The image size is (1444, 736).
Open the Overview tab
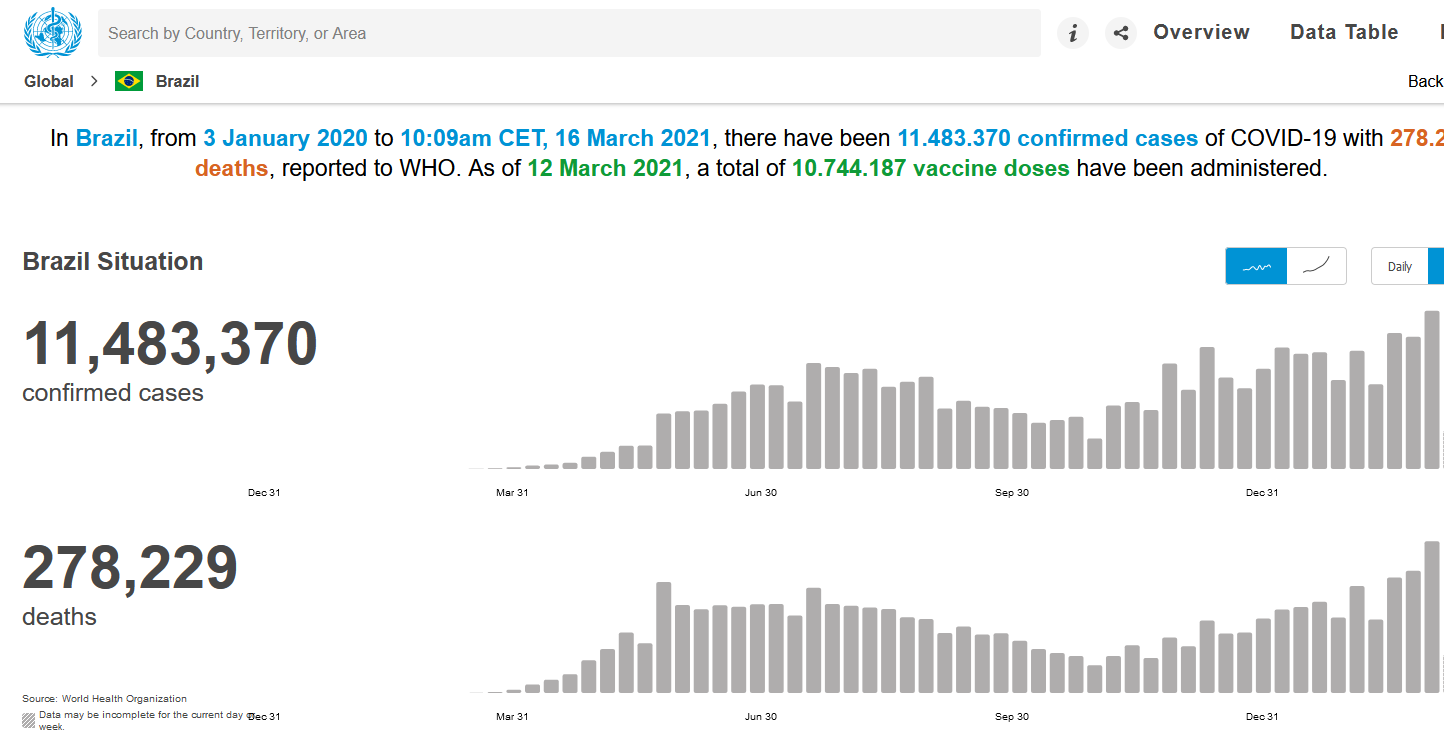tap(1201, 32)
